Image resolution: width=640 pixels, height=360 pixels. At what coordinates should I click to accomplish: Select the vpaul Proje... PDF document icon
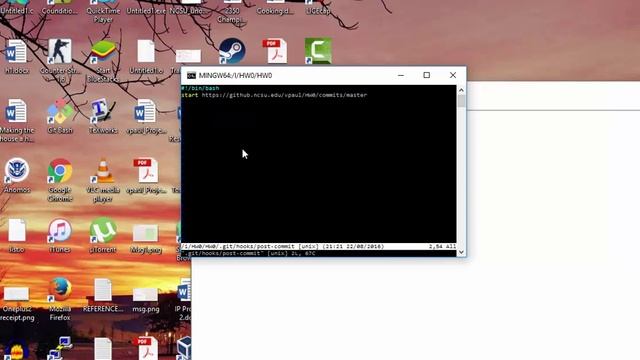click(x=146, y=171)
